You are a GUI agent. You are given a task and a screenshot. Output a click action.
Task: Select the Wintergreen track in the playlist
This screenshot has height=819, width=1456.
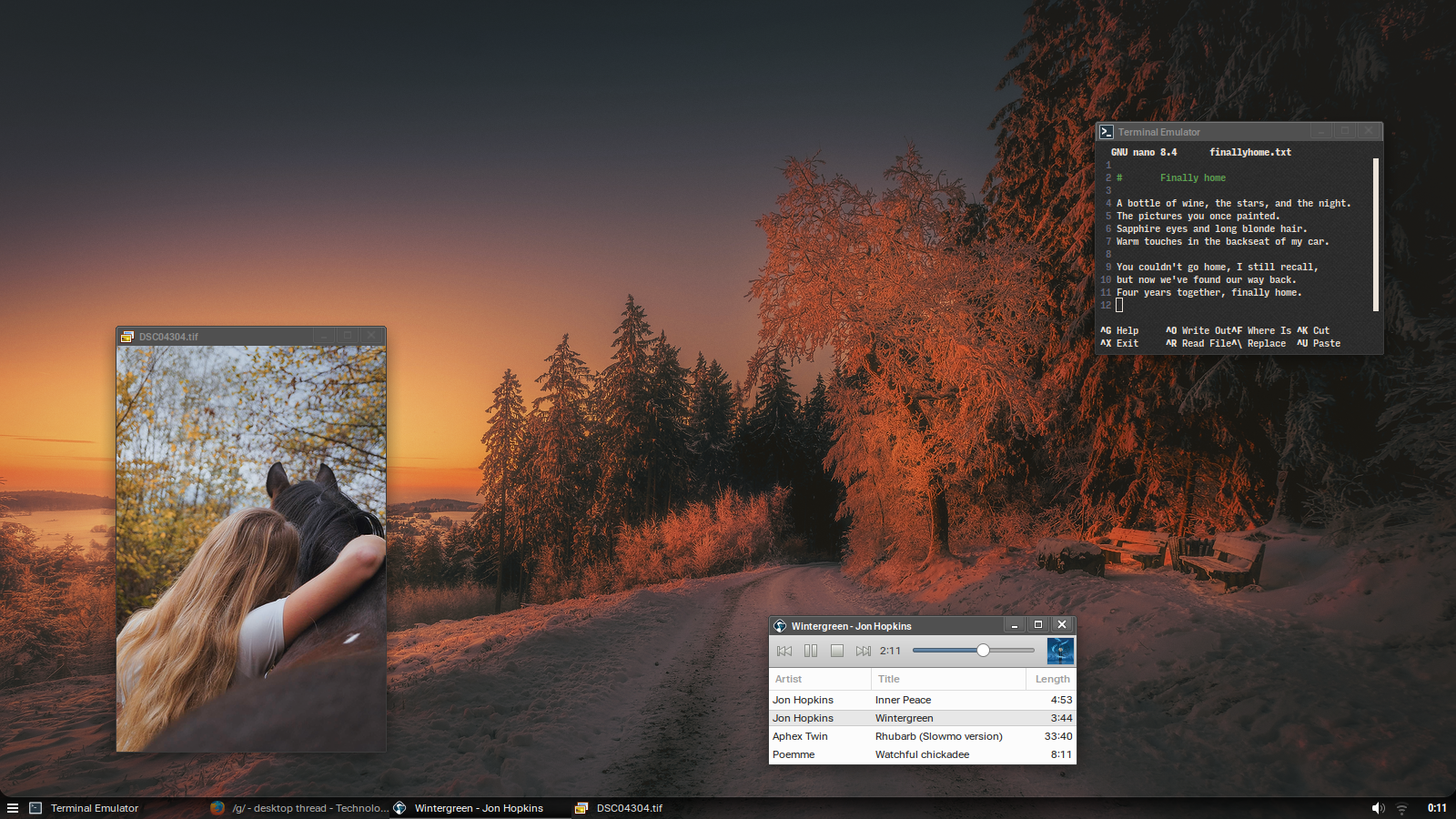point(923,718)
